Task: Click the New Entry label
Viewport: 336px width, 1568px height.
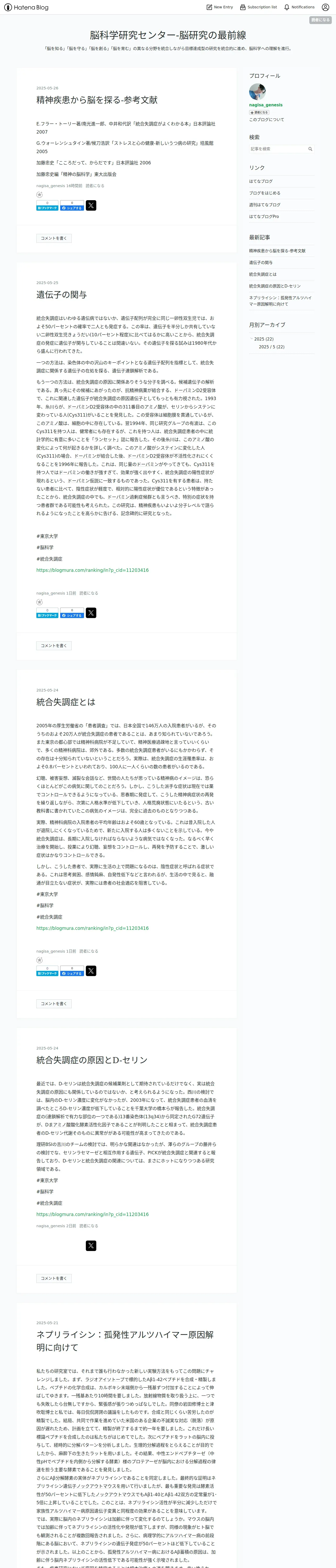Action: pyautogui.click(x=223, y=7)
